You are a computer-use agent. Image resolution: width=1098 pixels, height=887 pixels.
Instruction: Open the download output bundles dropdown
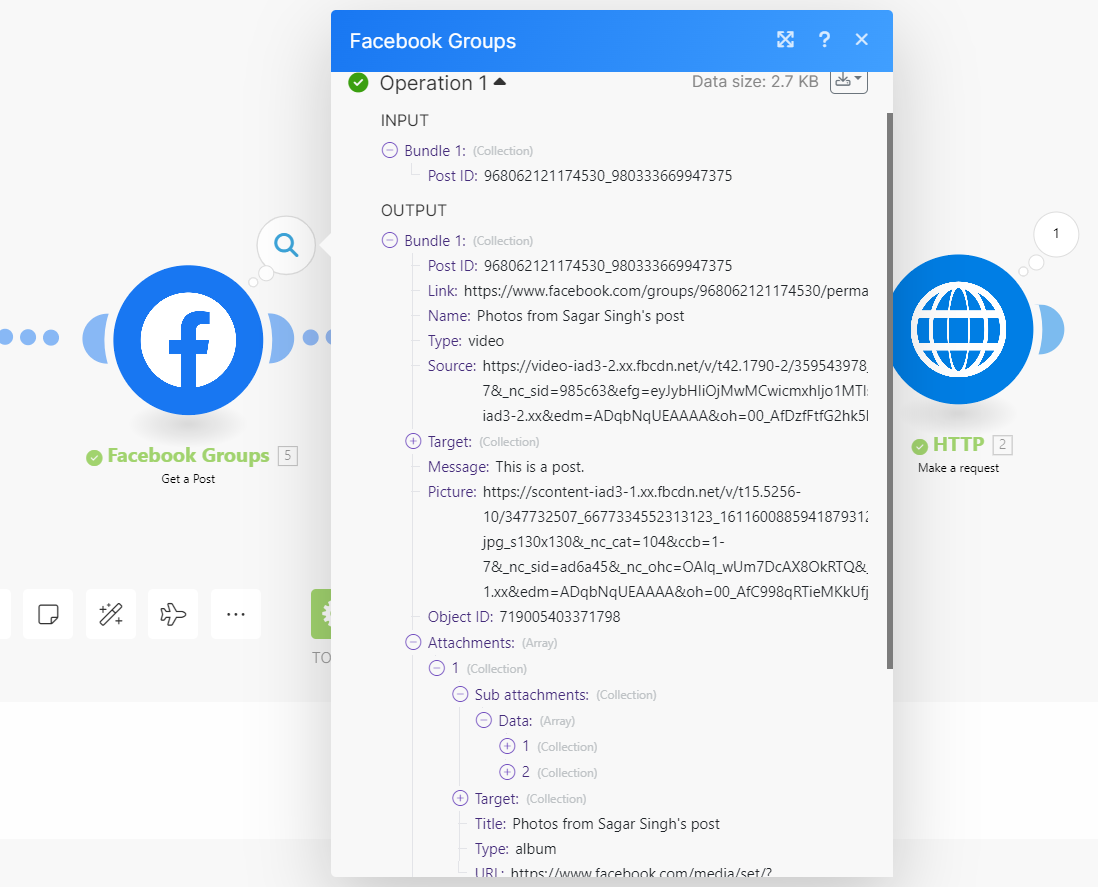point(849,81)
